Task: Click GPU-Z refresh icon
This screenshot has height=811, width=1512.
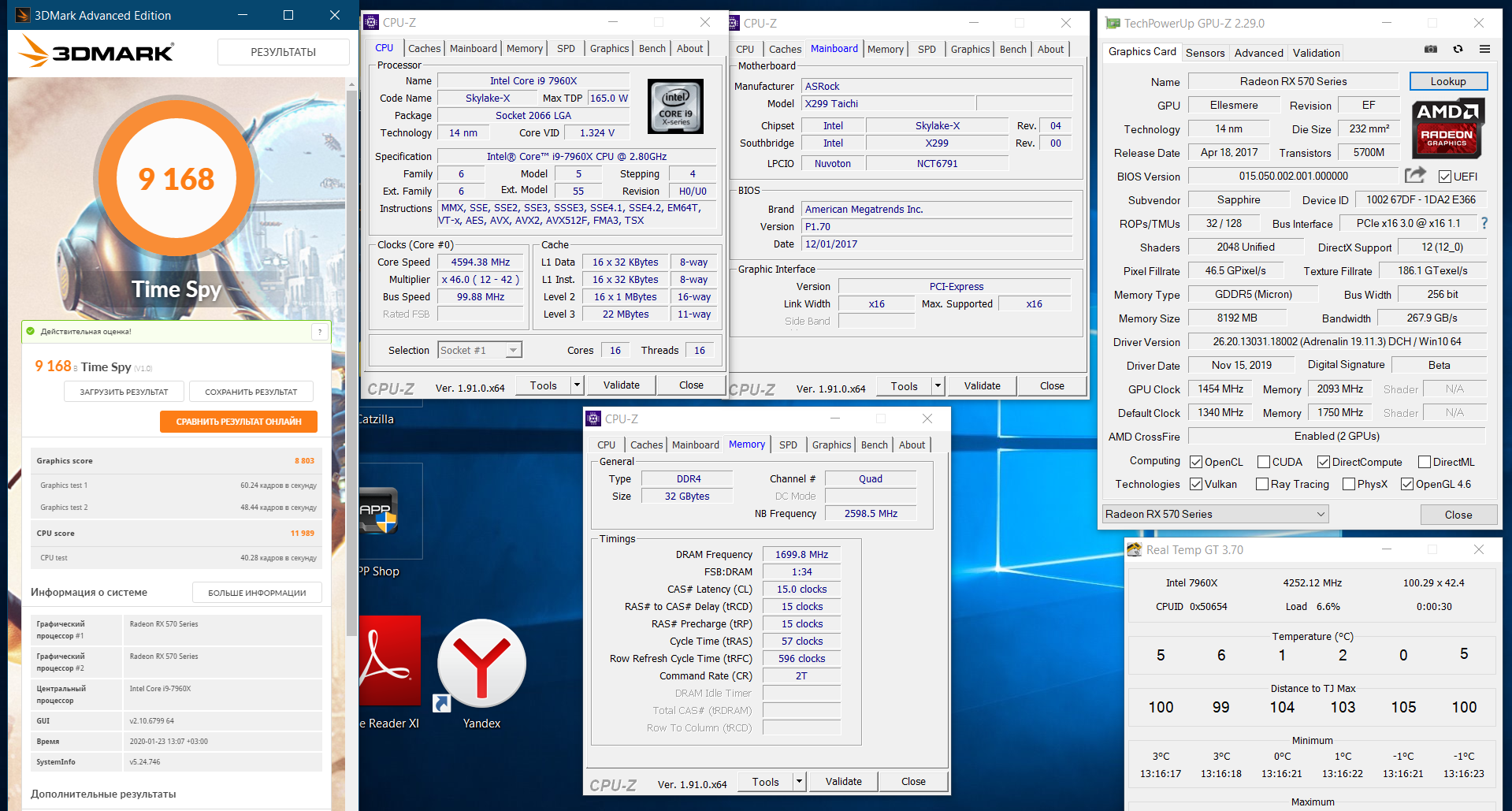Action: coord(1458,50)
